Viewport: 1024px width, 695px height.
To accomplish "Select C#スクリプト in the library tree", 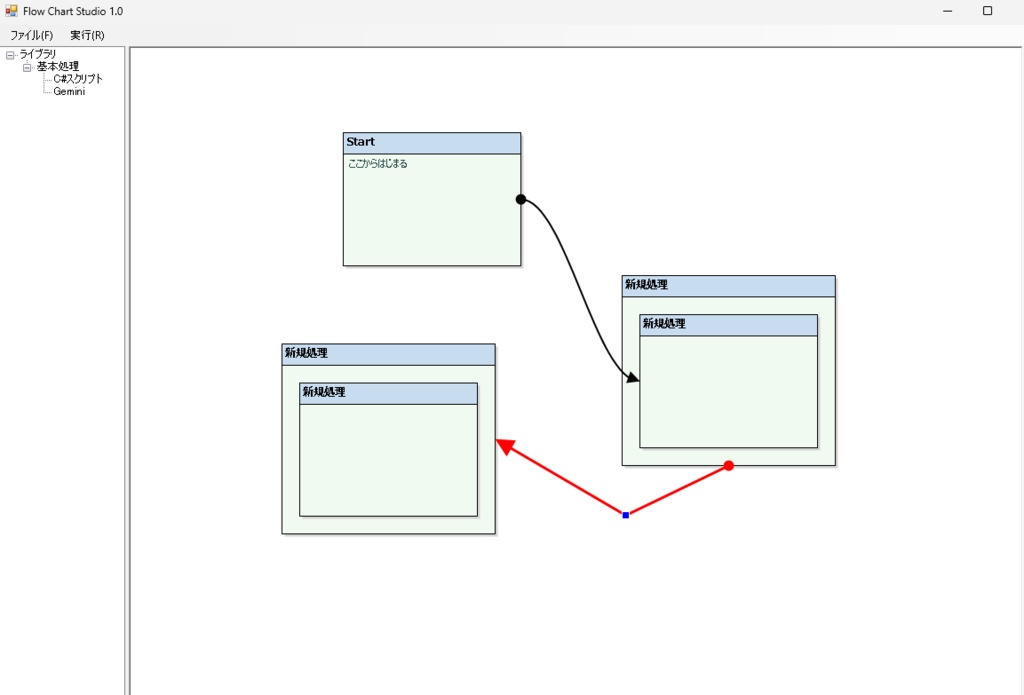I will point(75,78).
